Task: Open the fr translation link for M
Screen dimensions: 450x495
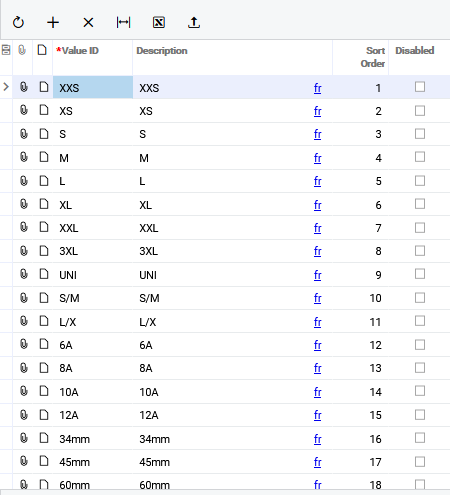Action: tap(318, 158)
